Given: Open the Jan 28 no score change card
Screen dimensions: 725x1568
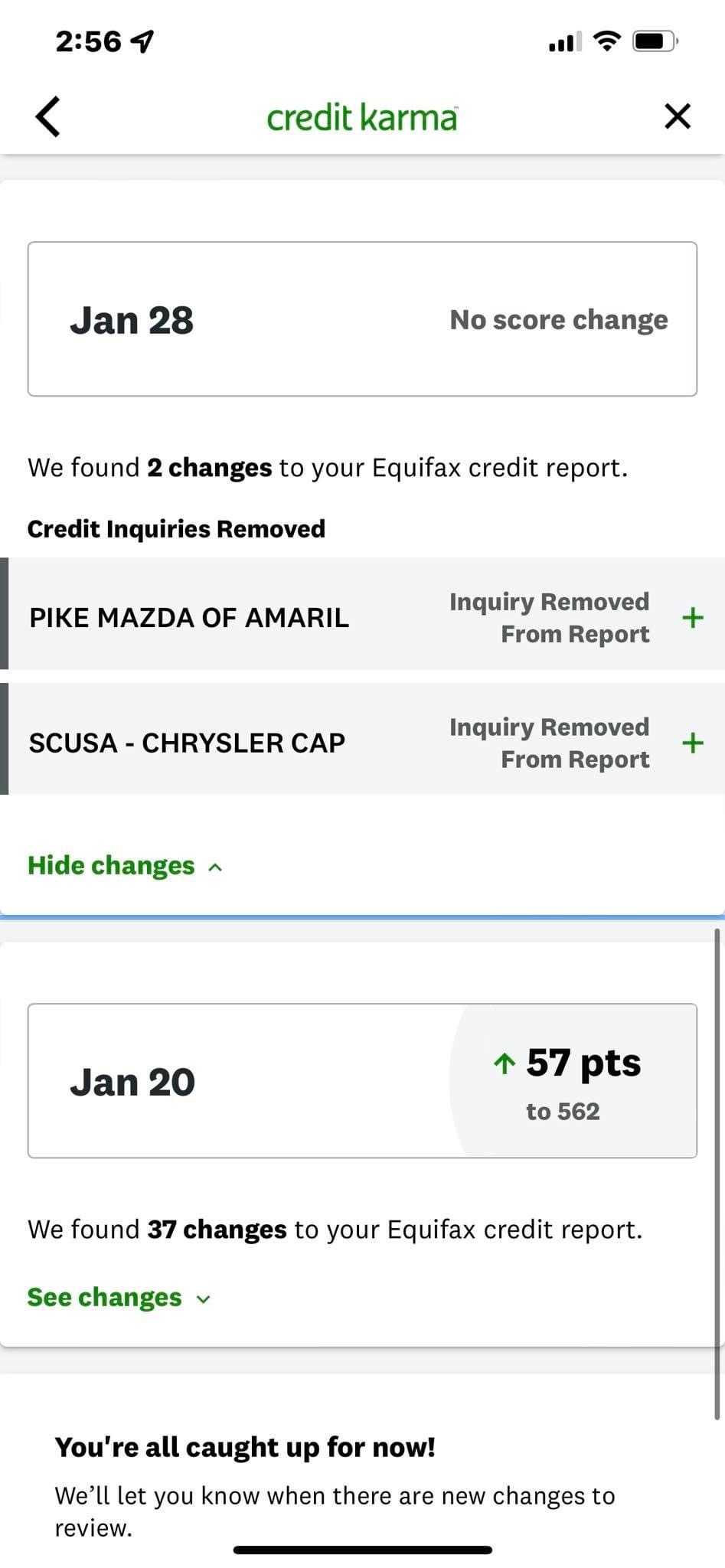Looking at the screenshot, I should tap(362, 319).
